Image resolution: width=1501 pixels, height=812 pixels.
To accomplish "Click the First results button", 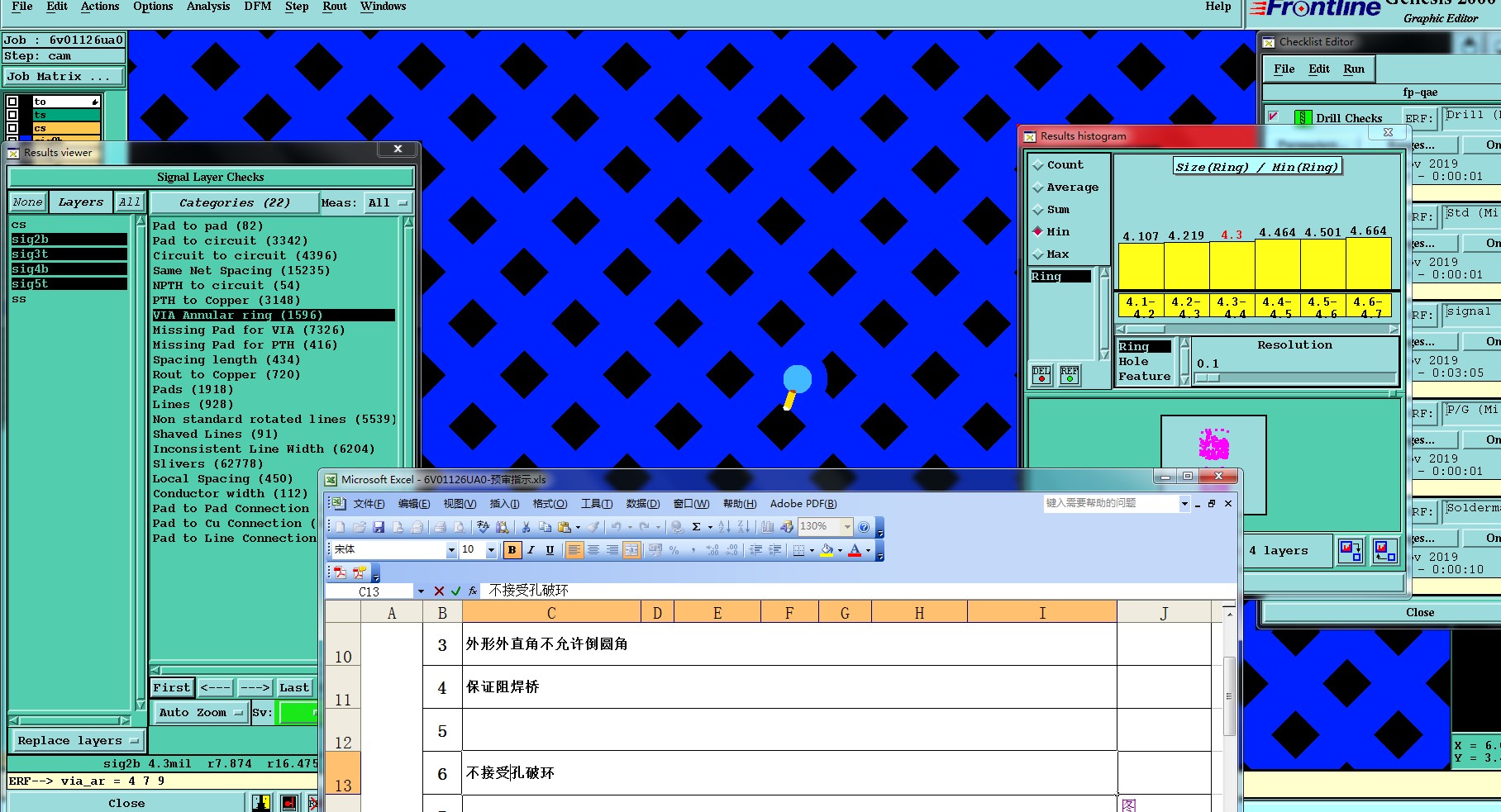I will (172, 687).
